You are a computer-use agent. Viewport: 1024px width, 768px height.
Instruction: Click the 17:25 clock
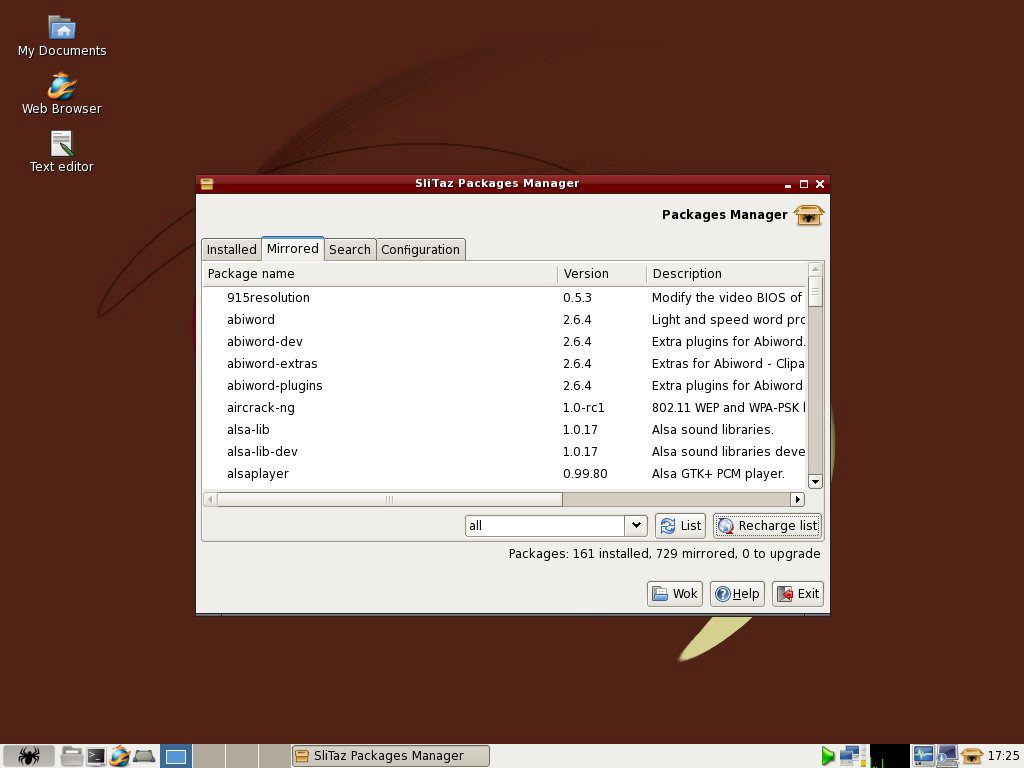tap(1004, 756)
